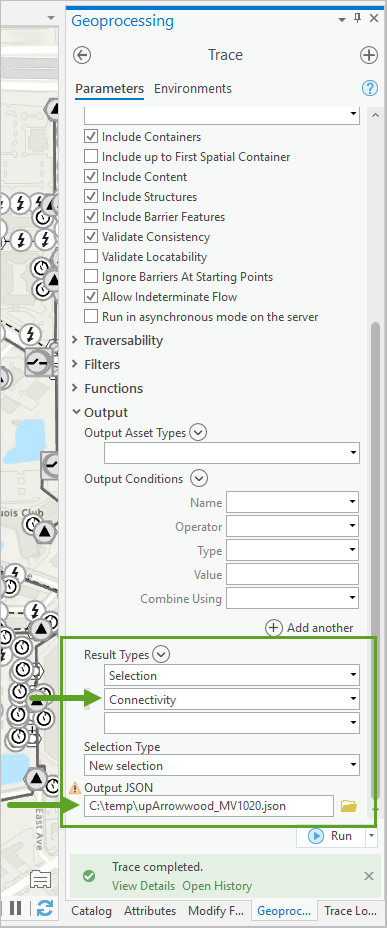Open the Open History link

coord(217,886)
